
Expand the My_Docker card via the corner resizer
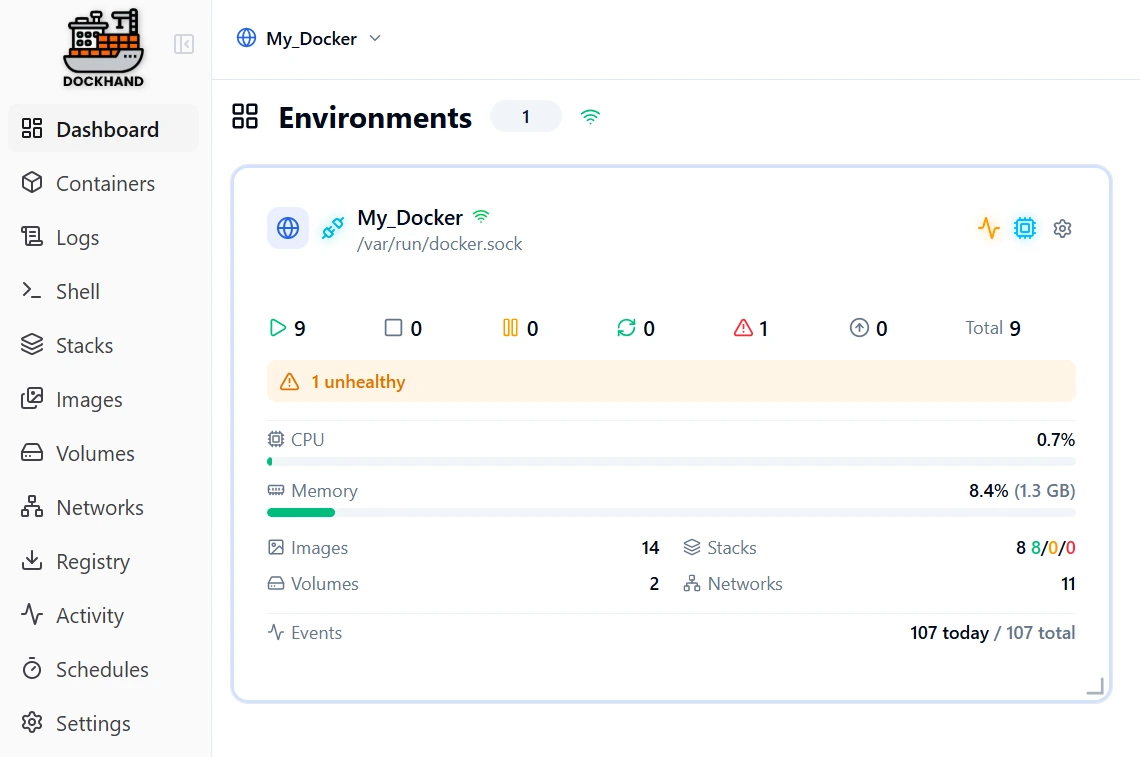(1093, 687)
